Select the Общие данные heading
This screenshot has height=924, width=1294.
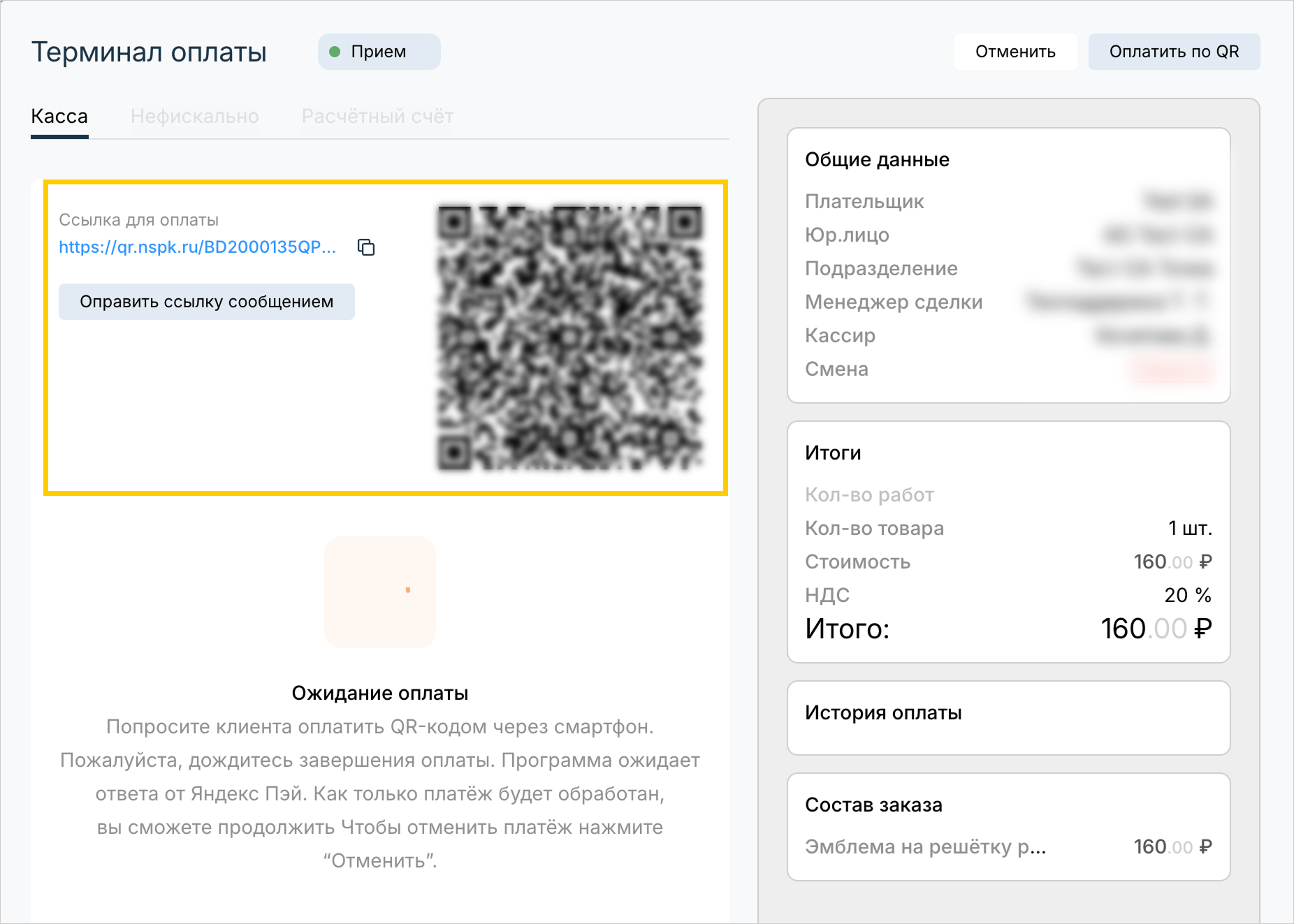[x=877, y=160]
